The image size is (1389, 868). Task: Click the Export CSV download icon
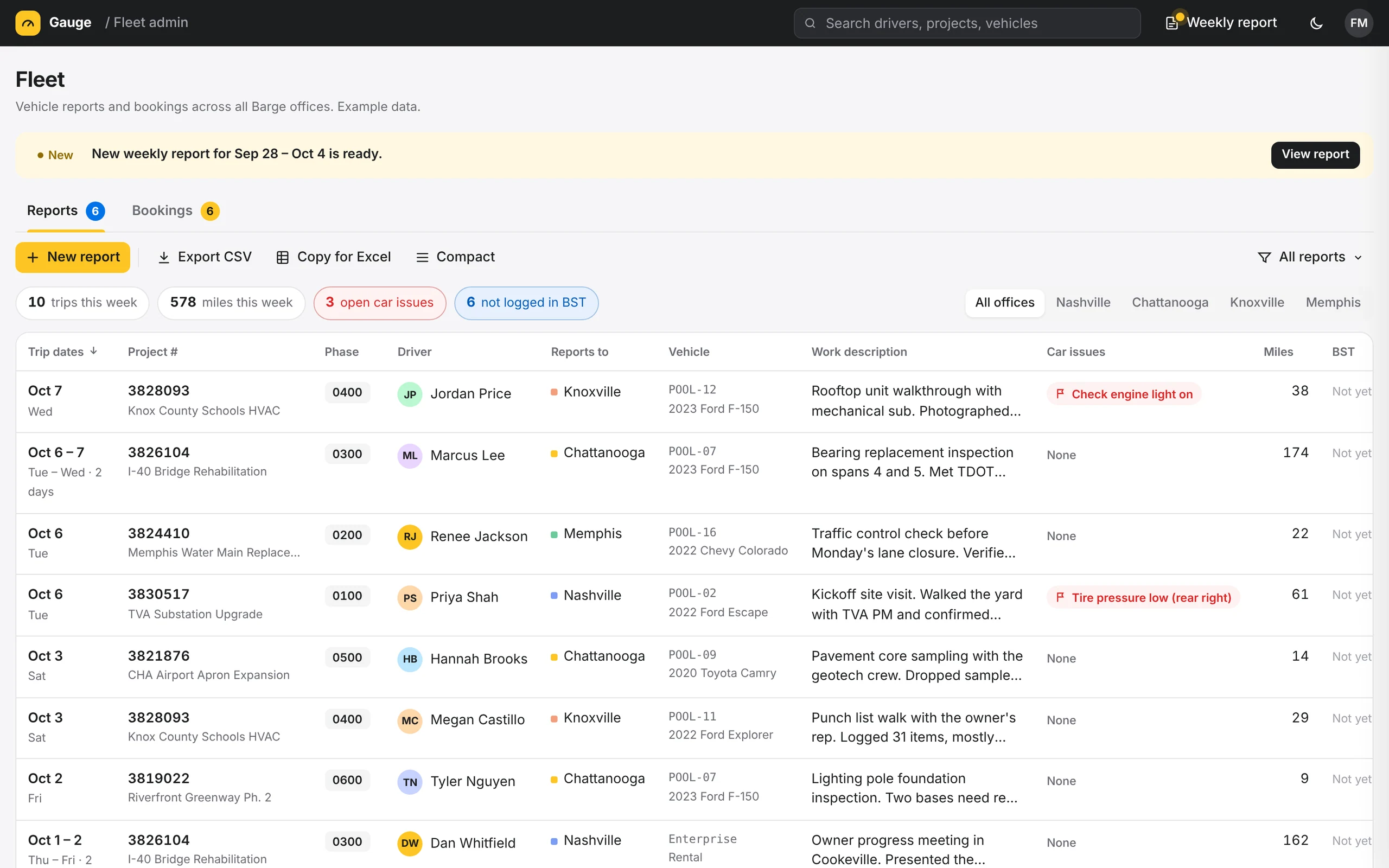tap(163, 257)
